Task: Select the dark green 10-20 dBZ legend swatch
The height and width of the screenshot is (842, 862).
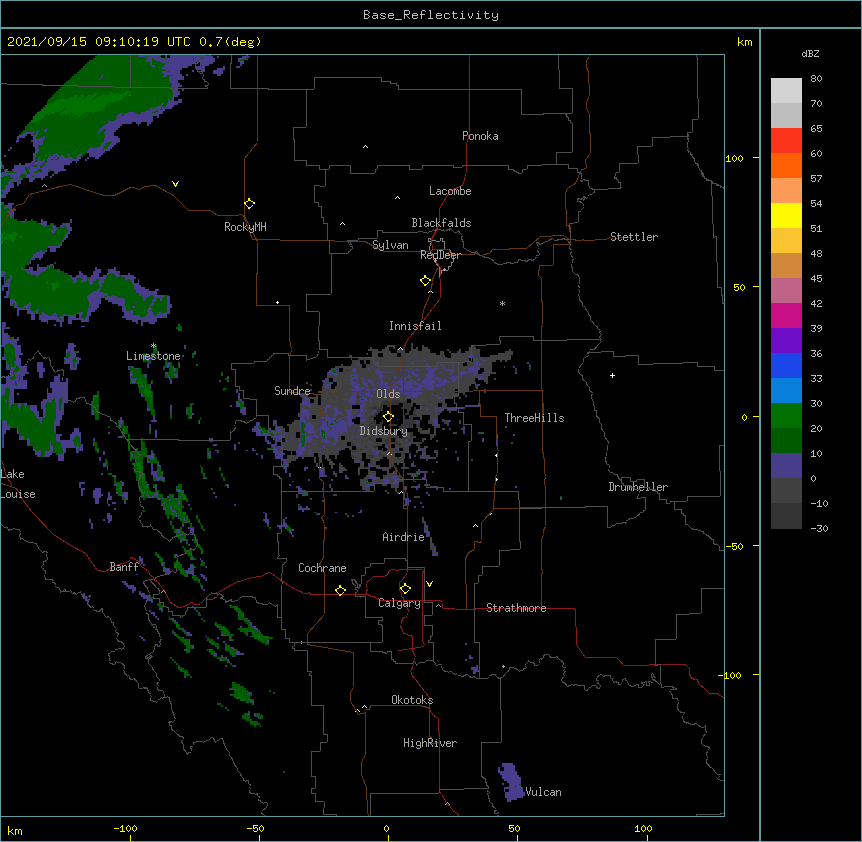Action: (786, 441)
